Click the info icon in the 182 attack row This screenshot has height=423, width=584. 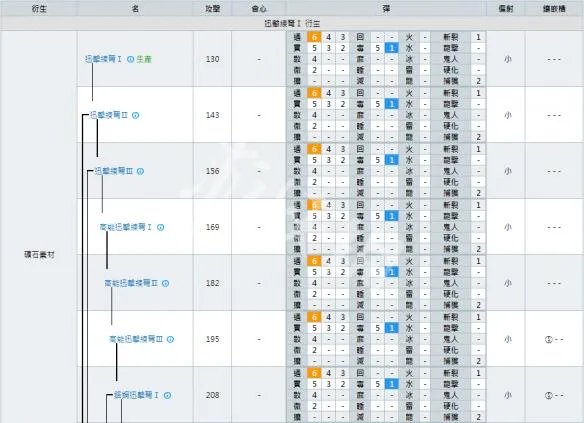click(166, 283)
